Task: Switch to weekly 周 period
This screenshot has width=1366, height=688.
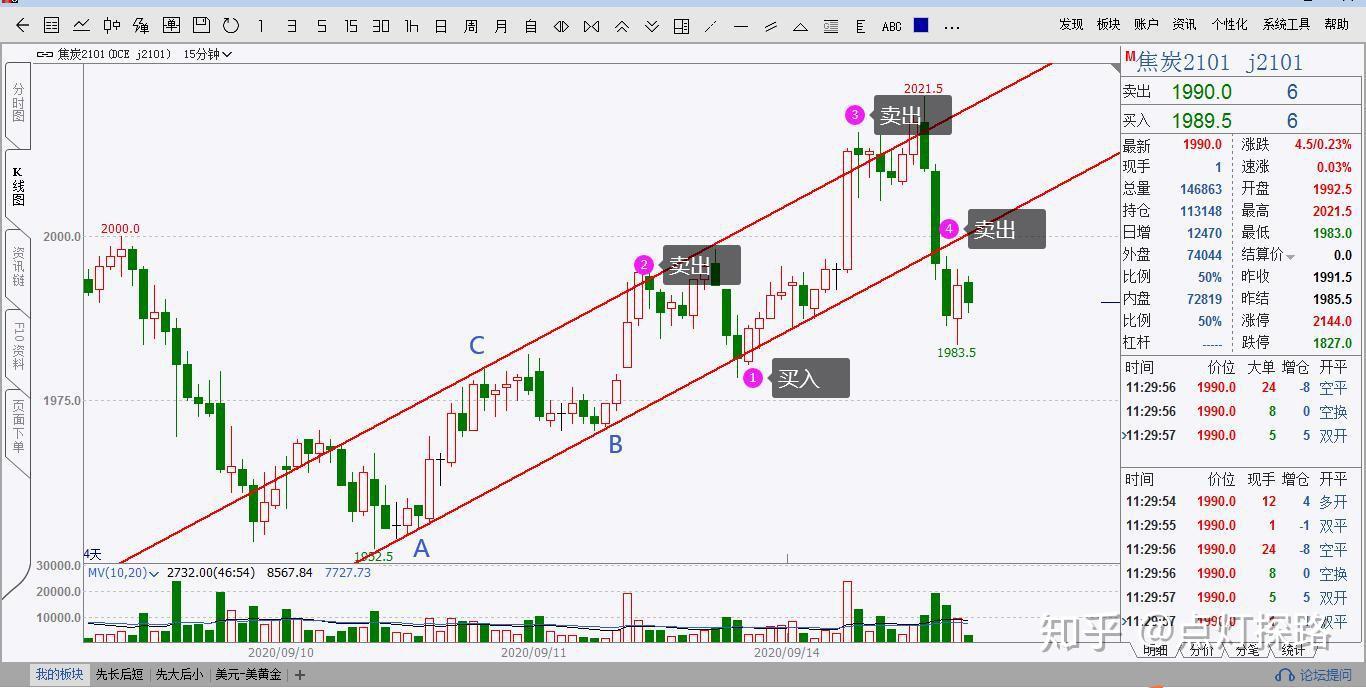Action: [x=471, y=26]
